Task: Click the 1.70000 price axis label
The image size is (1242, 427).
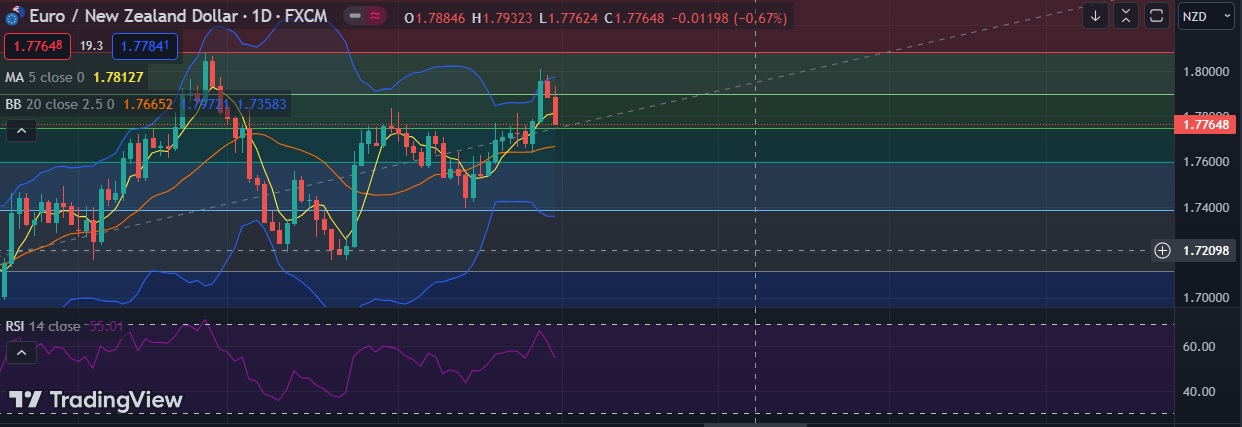Action: click(x=1206, y=298)
